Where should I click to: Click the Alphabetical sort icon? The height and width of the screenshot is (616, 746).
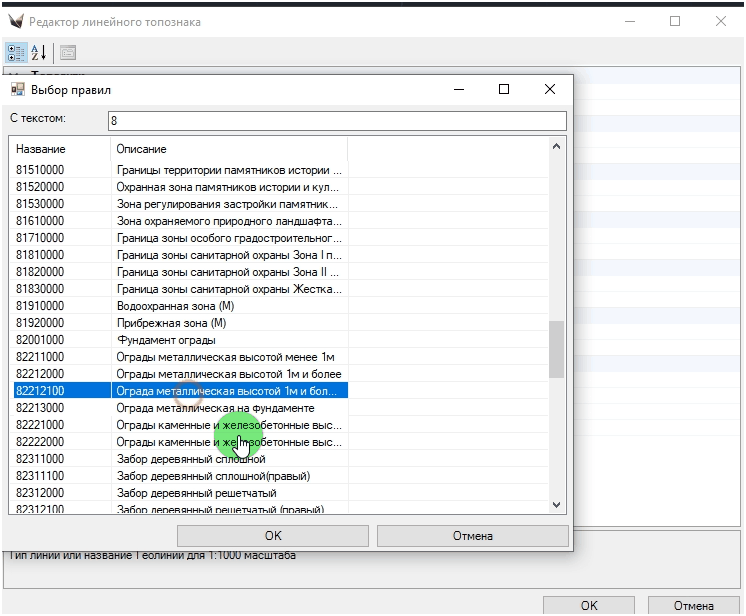point(39,53)
